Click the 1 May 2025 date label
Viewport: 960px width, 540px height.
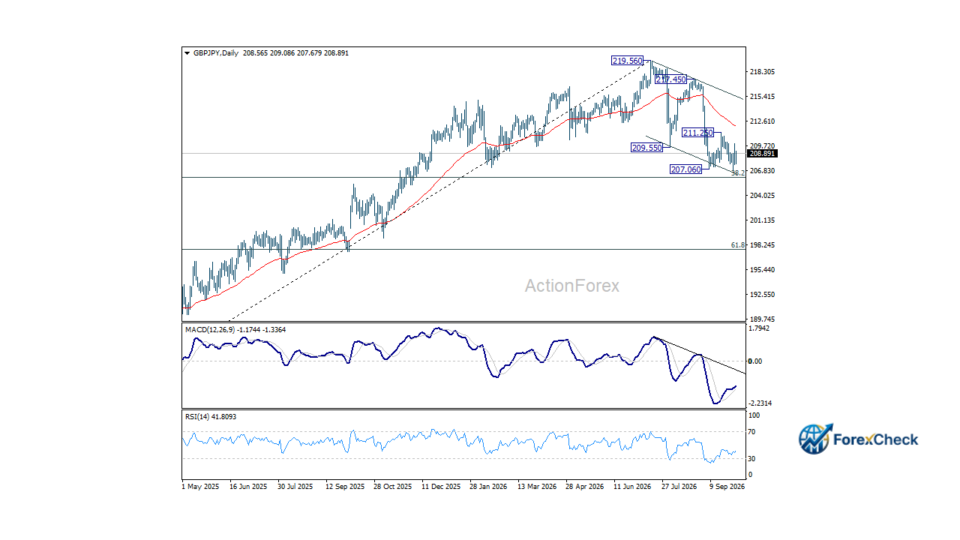point(200,487)
